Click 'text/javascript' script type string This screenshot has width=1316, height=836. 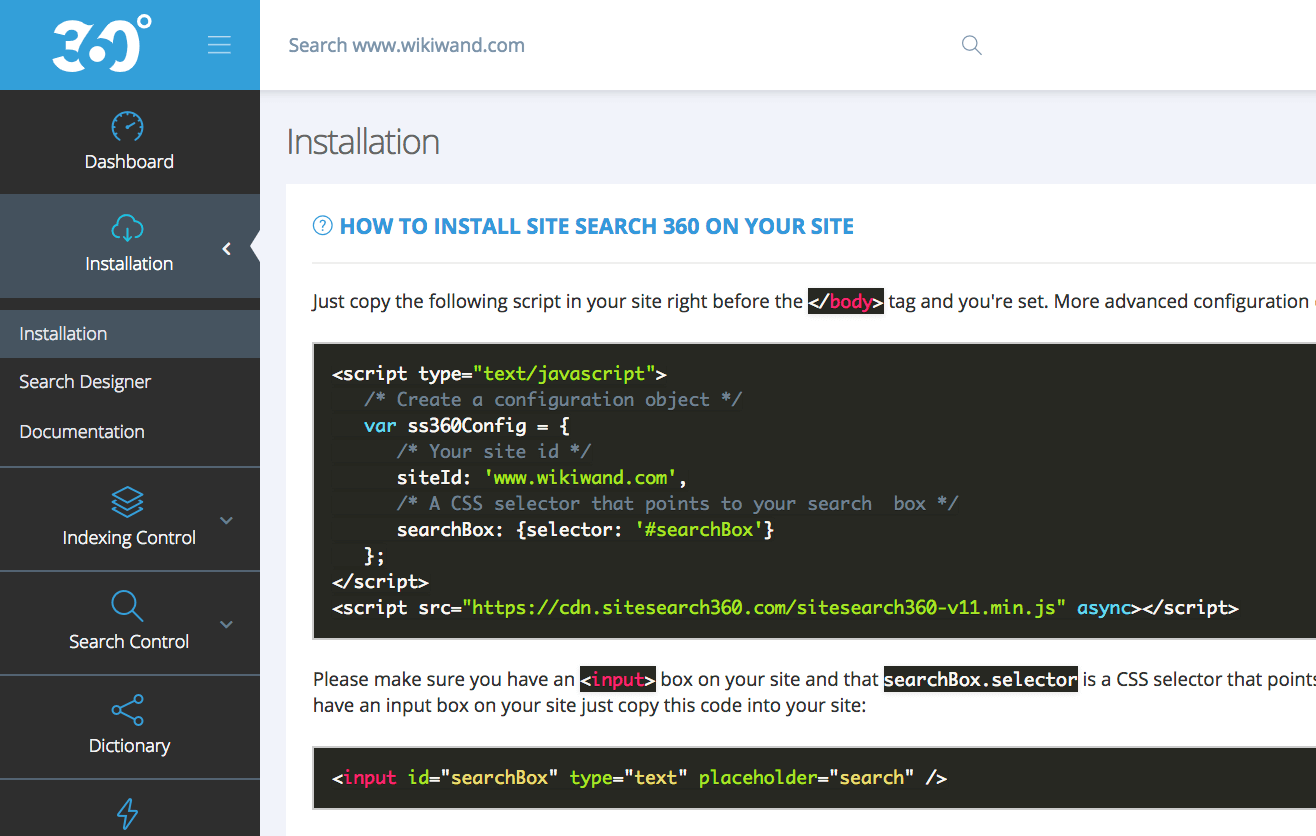[x=564, y=373]
